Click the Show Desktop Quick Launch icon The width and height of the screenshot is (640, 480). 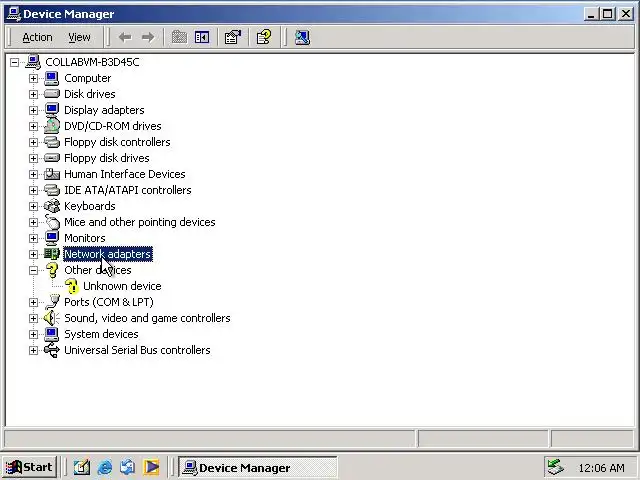coord(82,467)
